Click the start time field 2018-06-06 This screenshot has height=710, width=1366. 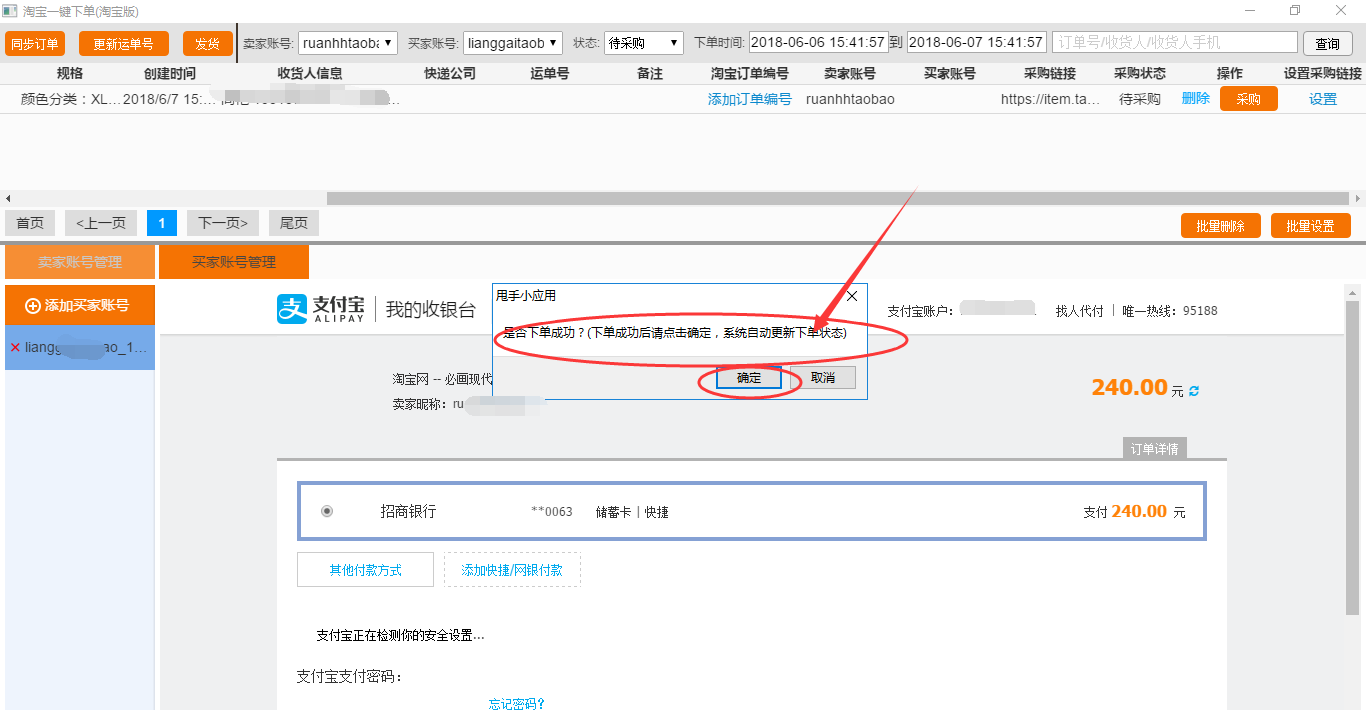(818, 43)
